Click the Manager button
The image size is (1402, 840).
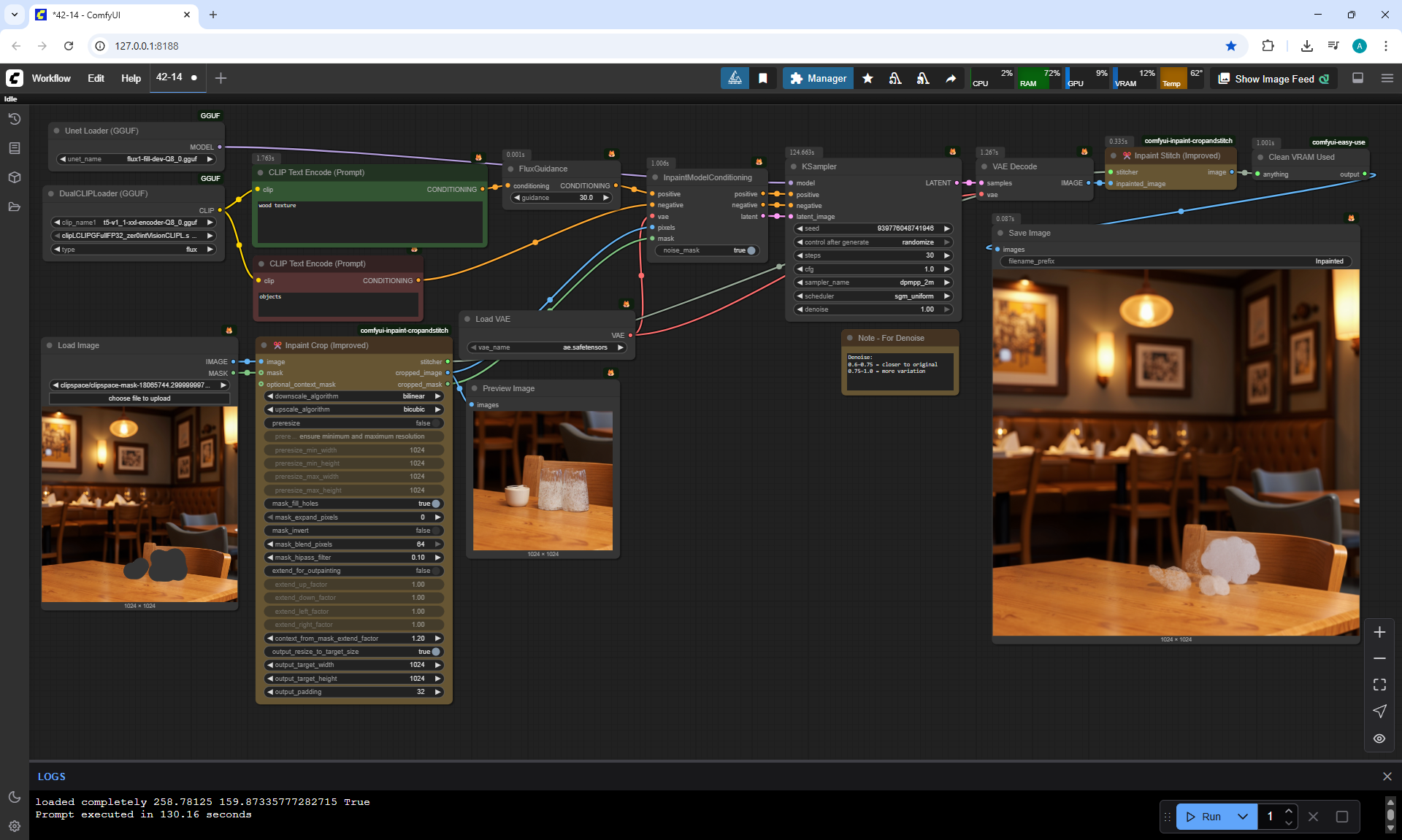point(818,78)
